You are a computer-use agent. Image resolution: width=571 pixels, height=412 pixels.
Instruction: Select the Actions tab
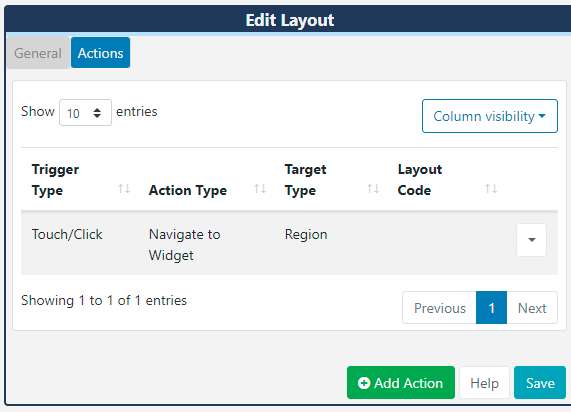click(101, 53)
